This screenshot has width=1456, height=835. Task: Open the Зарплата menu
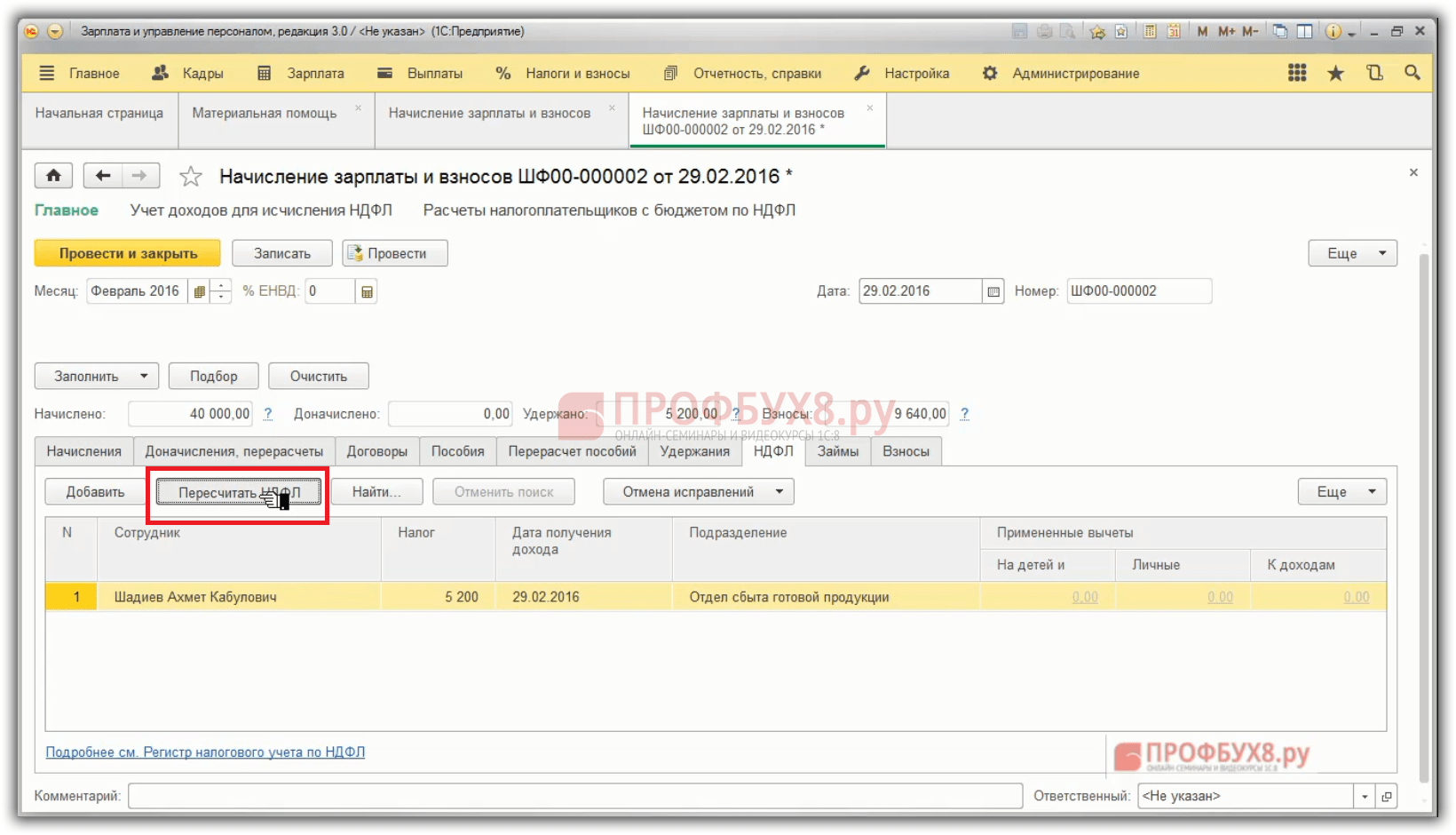(300, 73)
